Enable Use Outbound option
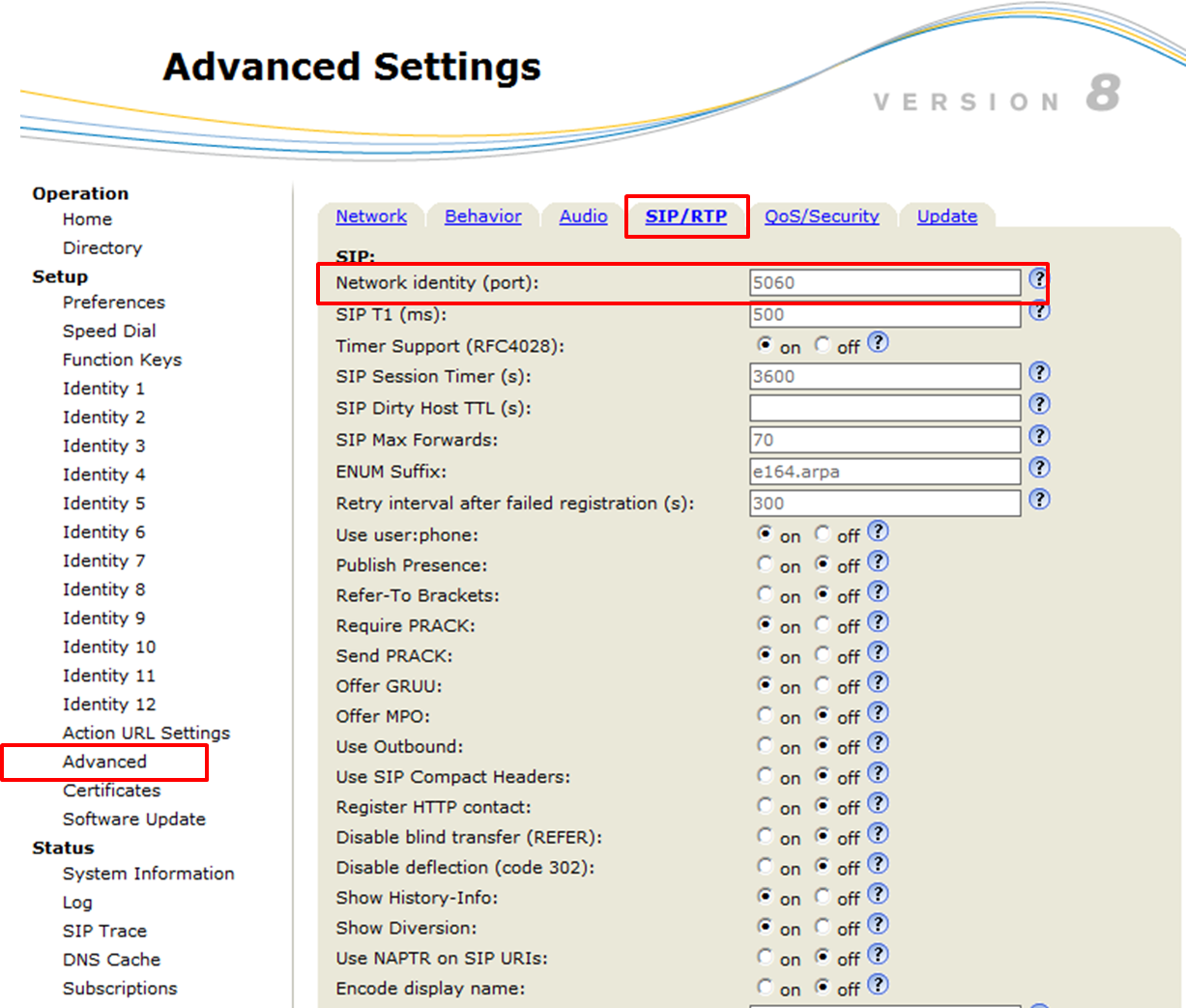Screen dimensions: 1186x1008 coord(766,745)
